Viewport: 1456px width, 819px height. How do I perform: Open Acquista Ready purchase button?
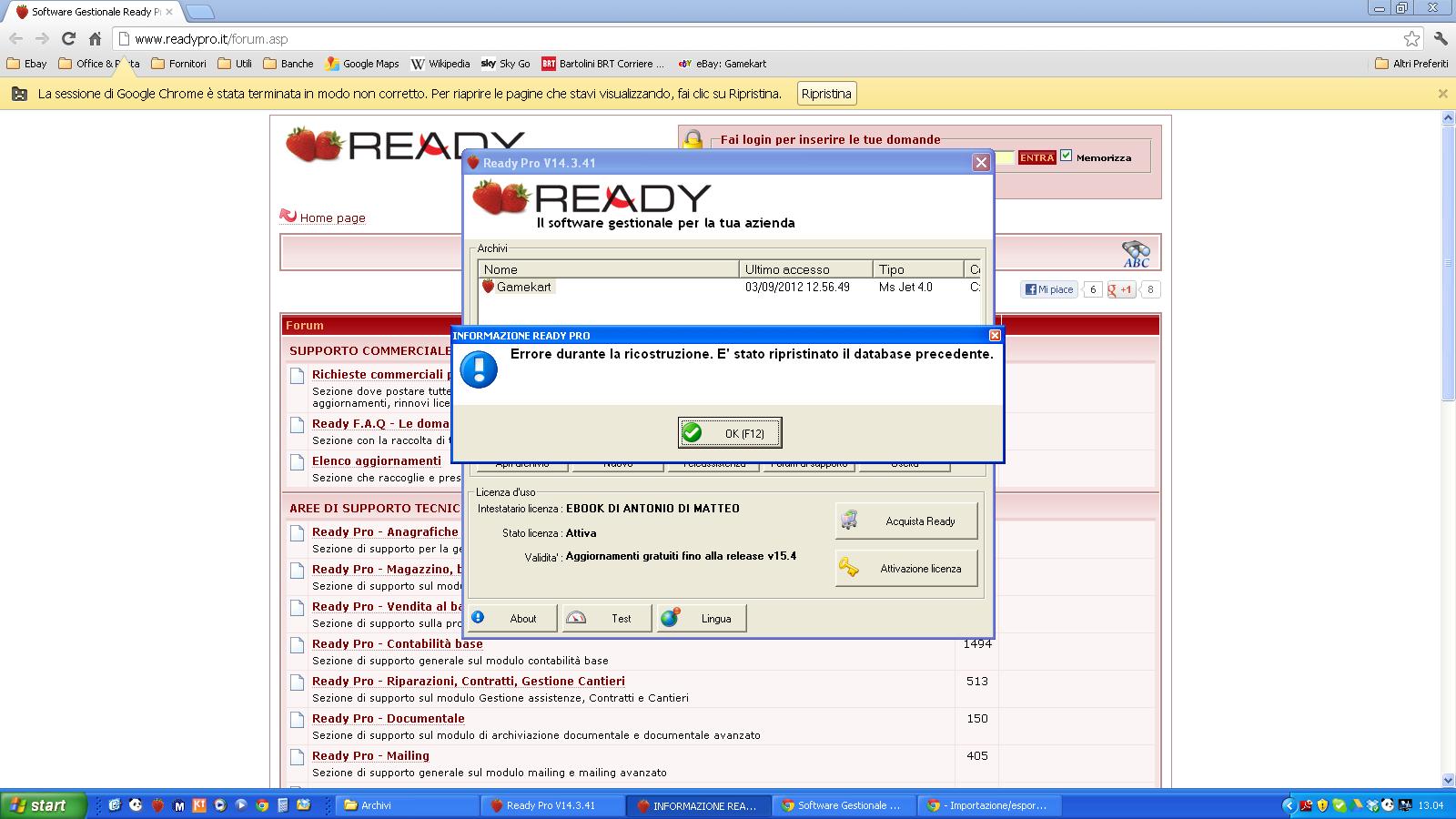[906, 521]
